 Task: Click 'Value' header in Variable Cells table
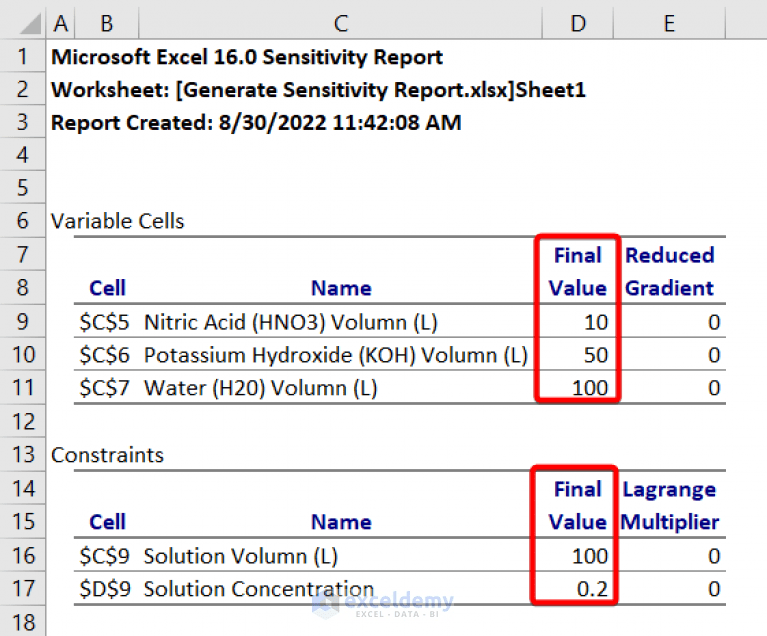pos(578,288)
